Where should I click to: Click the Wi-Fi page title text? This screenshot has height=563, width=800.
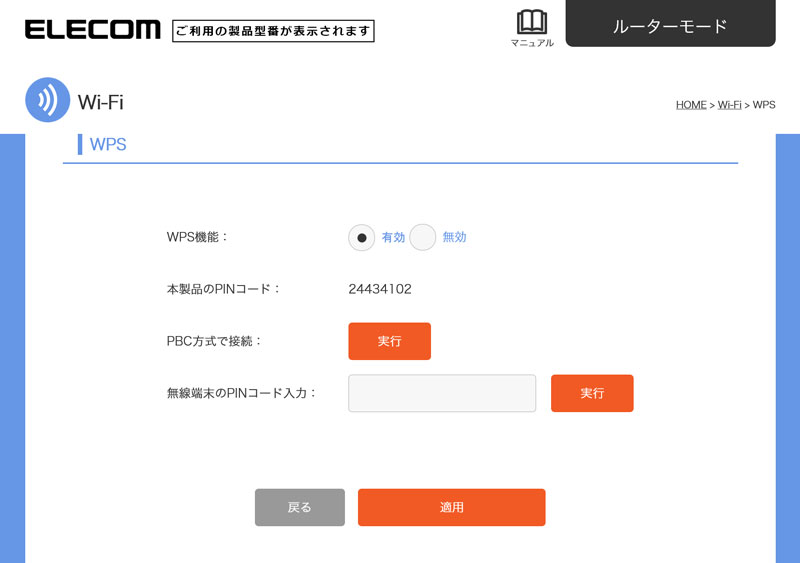click(x=101, y=102)
